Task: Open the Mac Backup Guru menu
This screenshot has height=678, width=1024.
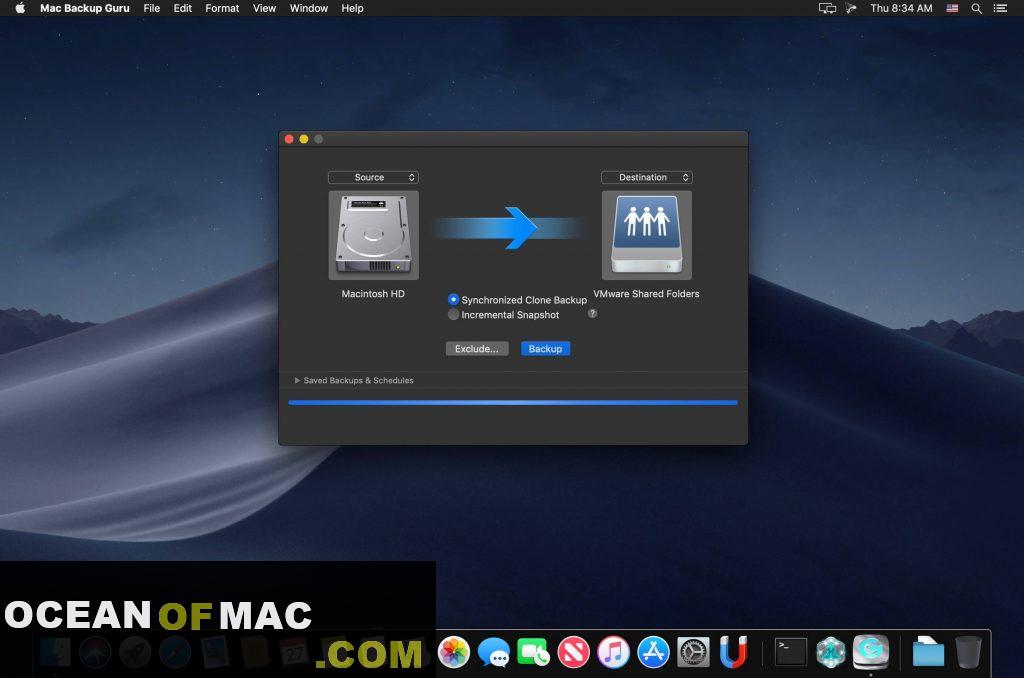Action: coord(85,8)
